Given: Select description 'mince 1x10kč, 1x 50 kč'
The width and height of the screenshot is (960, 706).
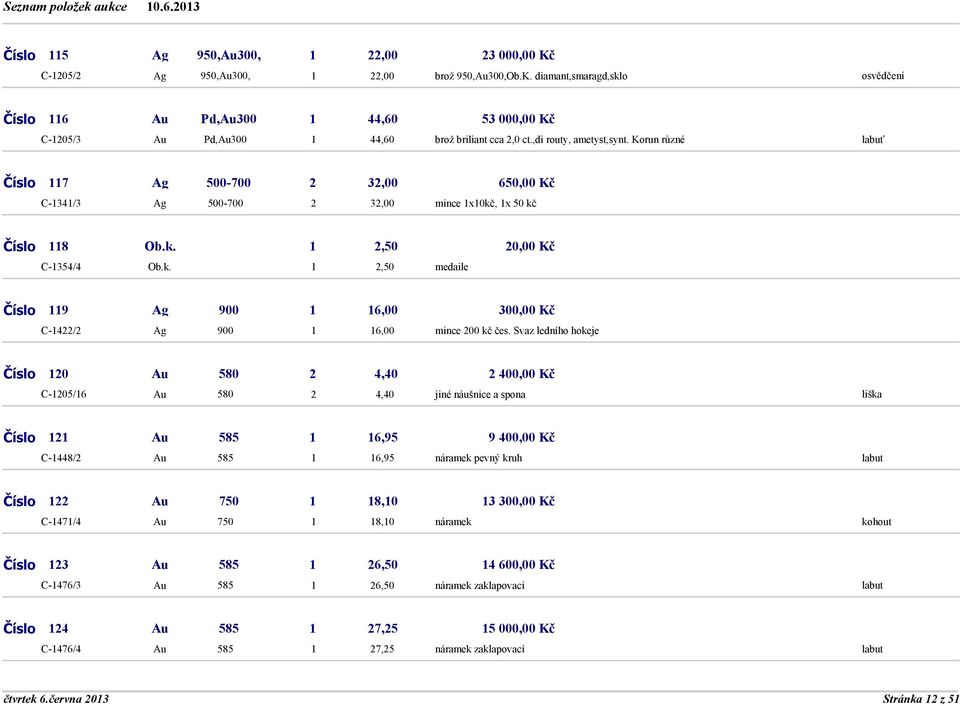Looking at the screenshot, I should 486,203.
